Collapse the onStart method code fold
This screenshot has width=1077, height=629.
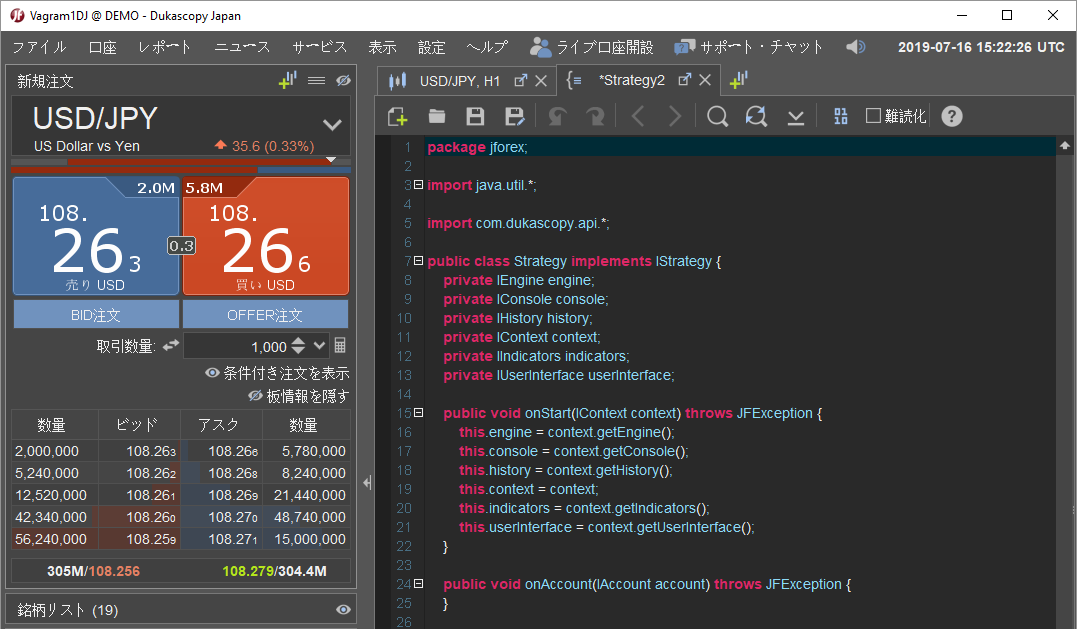coord(418,413)
